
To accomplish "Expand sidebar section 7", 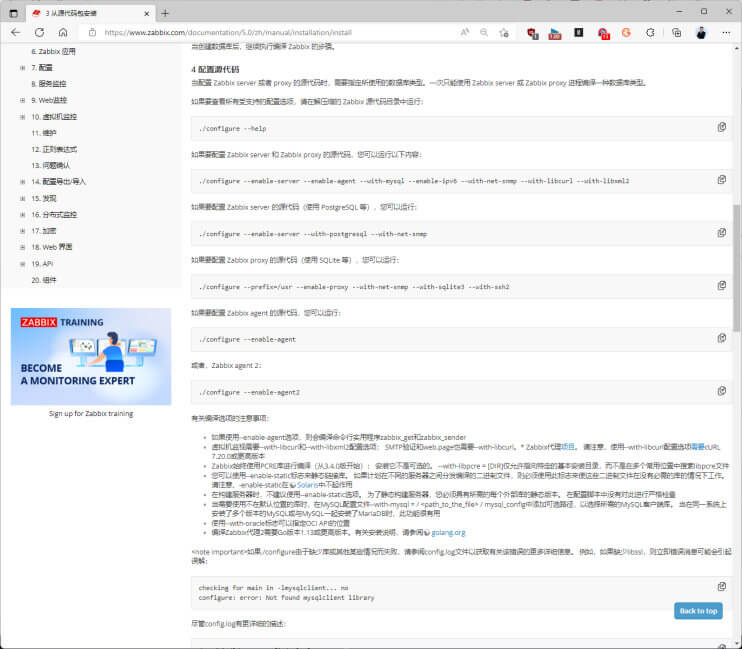I will point(22,68).
